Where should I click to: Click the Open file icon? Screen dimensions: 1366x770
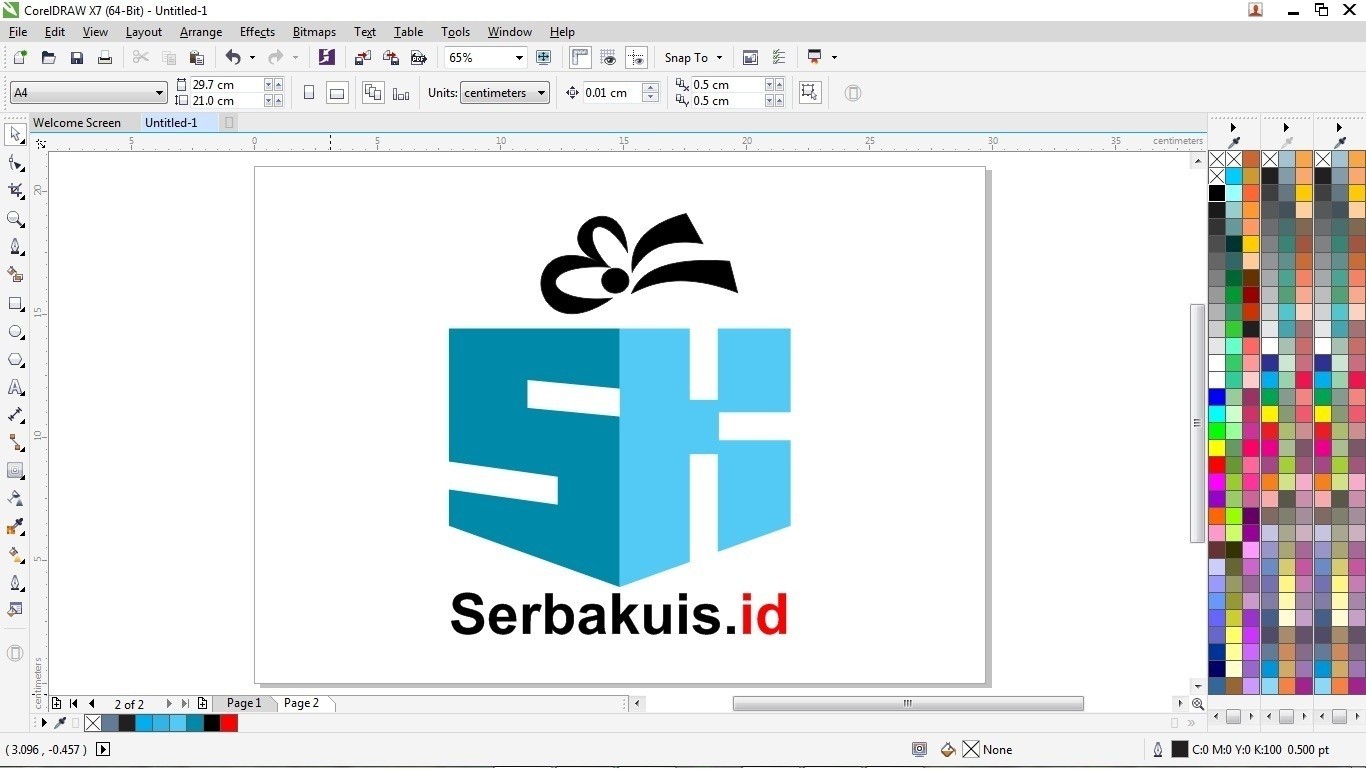point(48,58)
